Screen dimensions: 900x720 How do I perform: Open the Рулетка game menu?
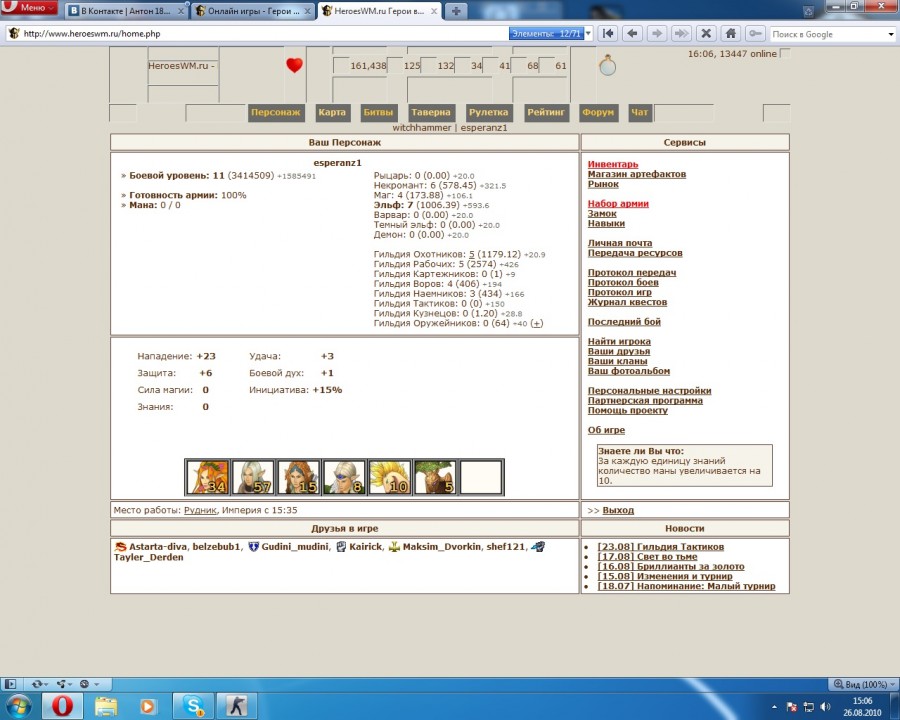pyautogui.click(x=488, y=113)
